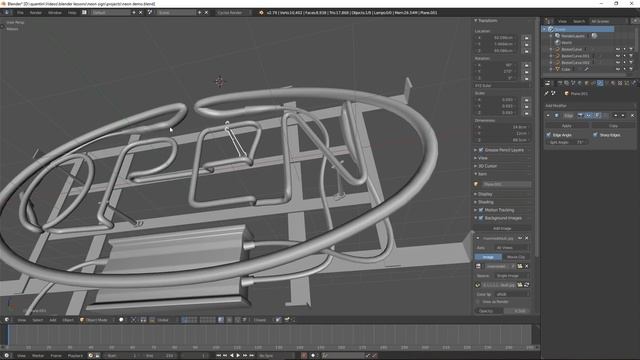Expand the RenderLayers tree row
Screen dimensions: 640x360
click(551, 36)
